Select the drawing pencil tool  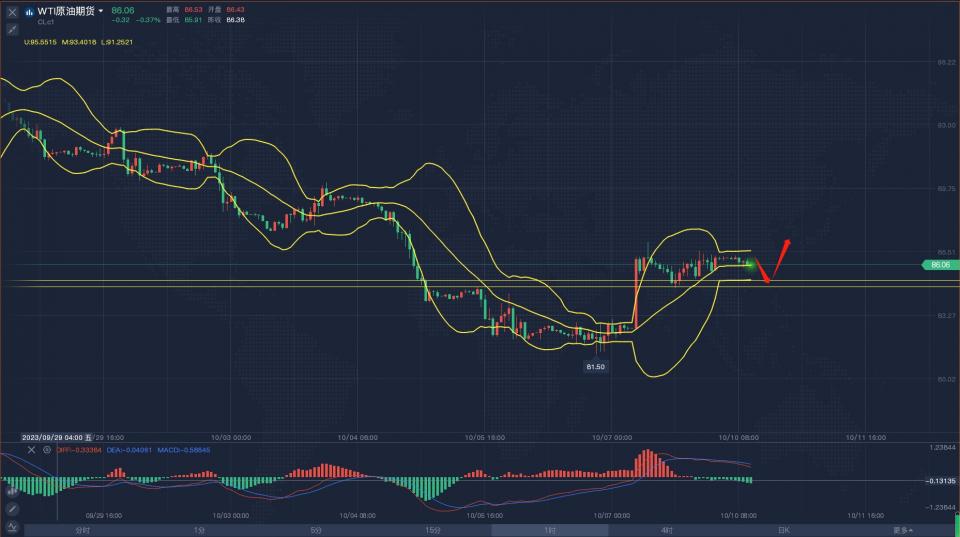point(11,509)
